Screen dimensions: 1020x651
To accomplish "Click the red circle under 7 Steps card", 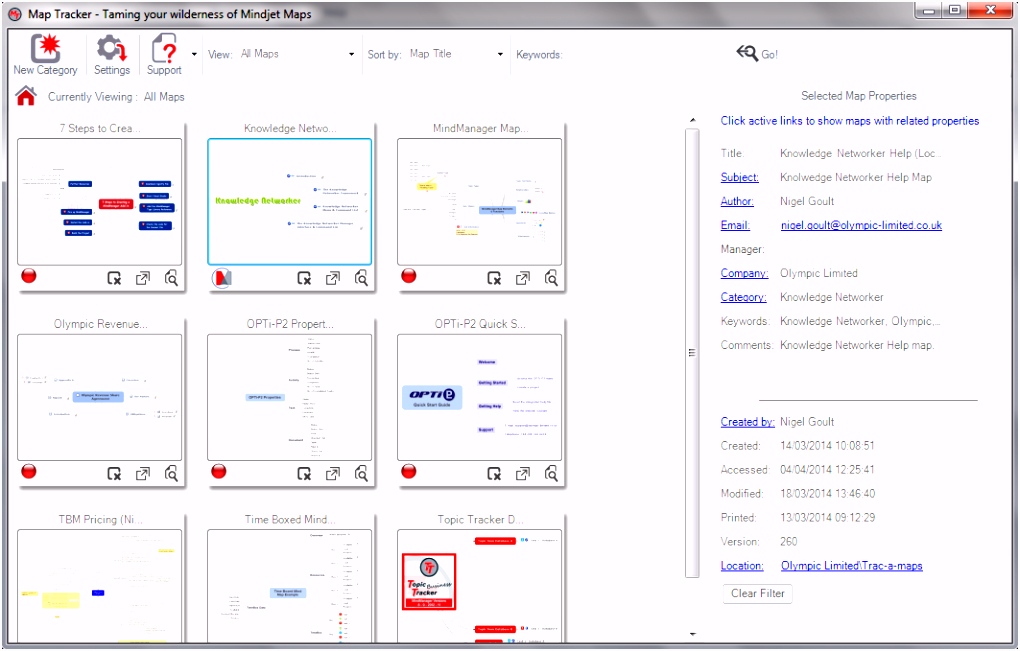I will click(x=29, y=276).
